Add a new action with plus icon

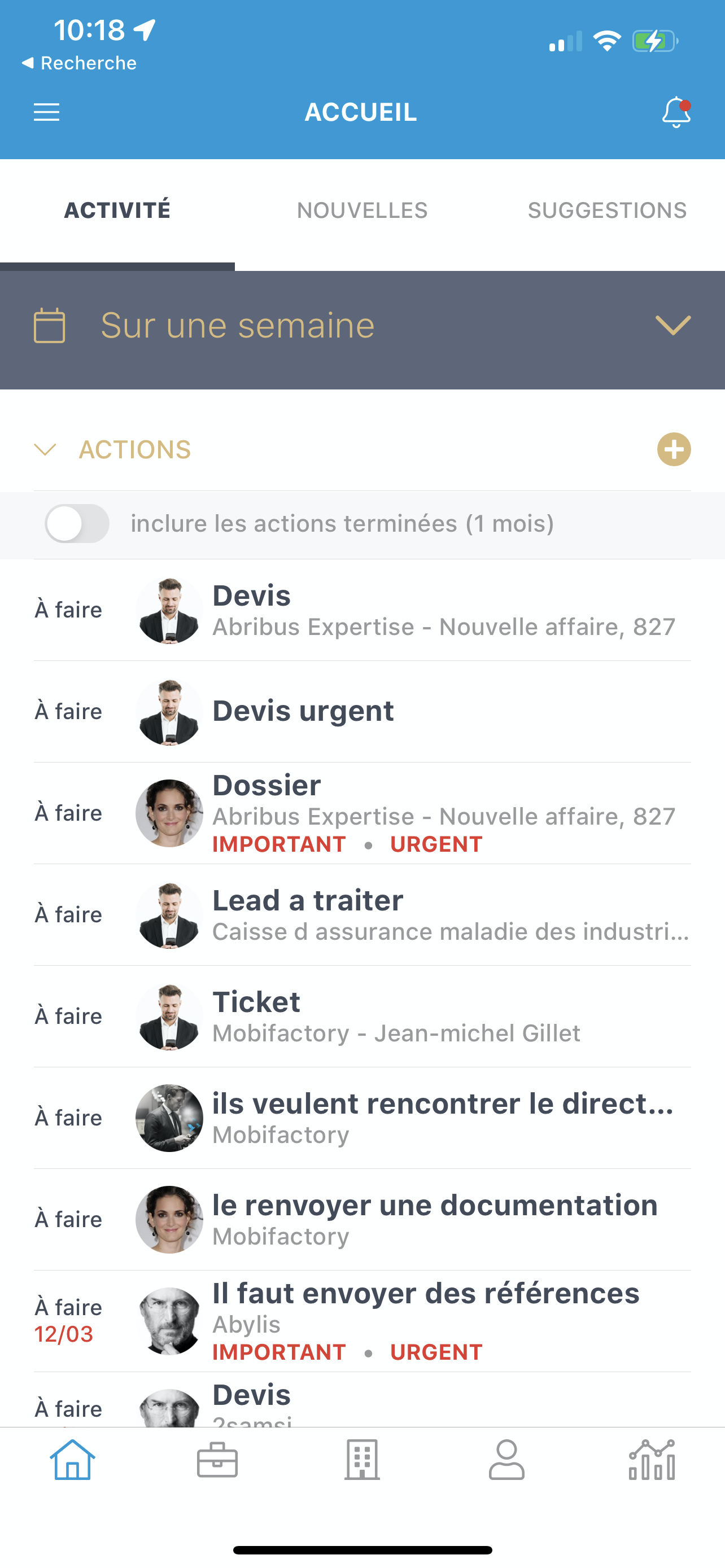pyautogui.click(x=673, y=450)
